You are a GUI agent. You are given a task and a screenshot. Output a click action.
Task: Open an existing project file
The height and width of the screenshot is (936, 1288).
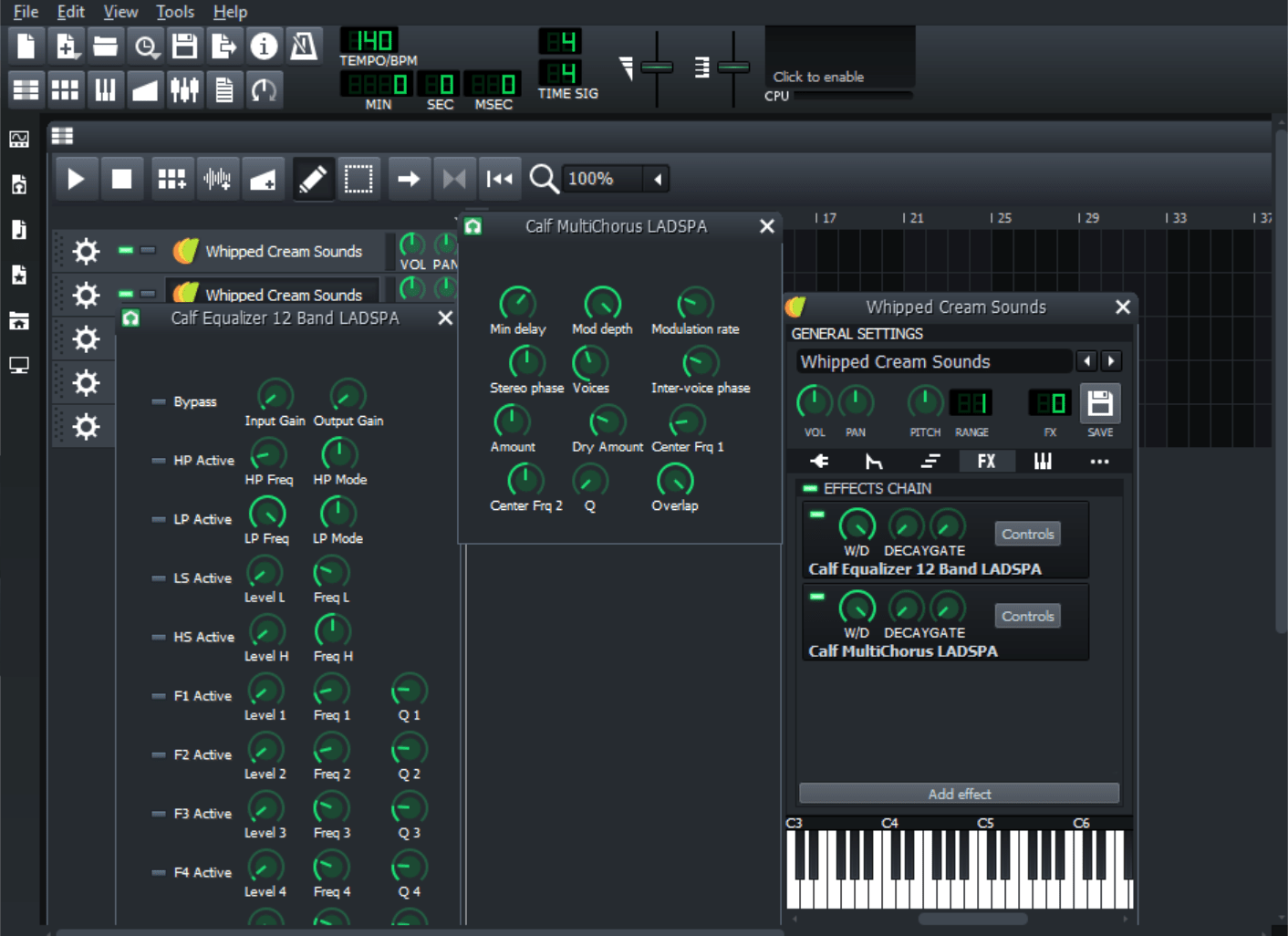click(105, 46)
